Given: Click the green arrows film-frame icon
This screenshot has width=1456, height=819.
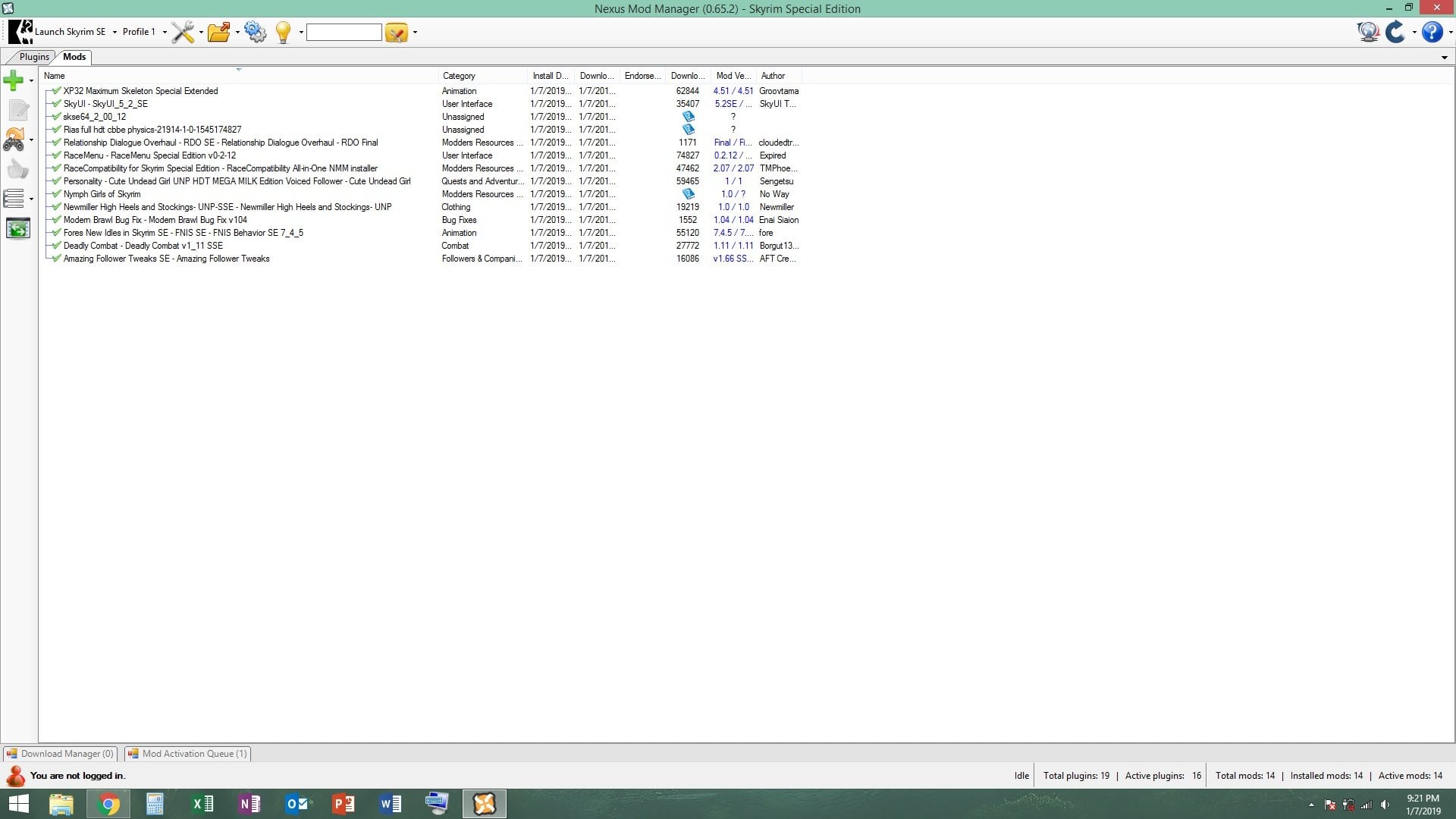Looking at the screenshot, I should [18, 228].
